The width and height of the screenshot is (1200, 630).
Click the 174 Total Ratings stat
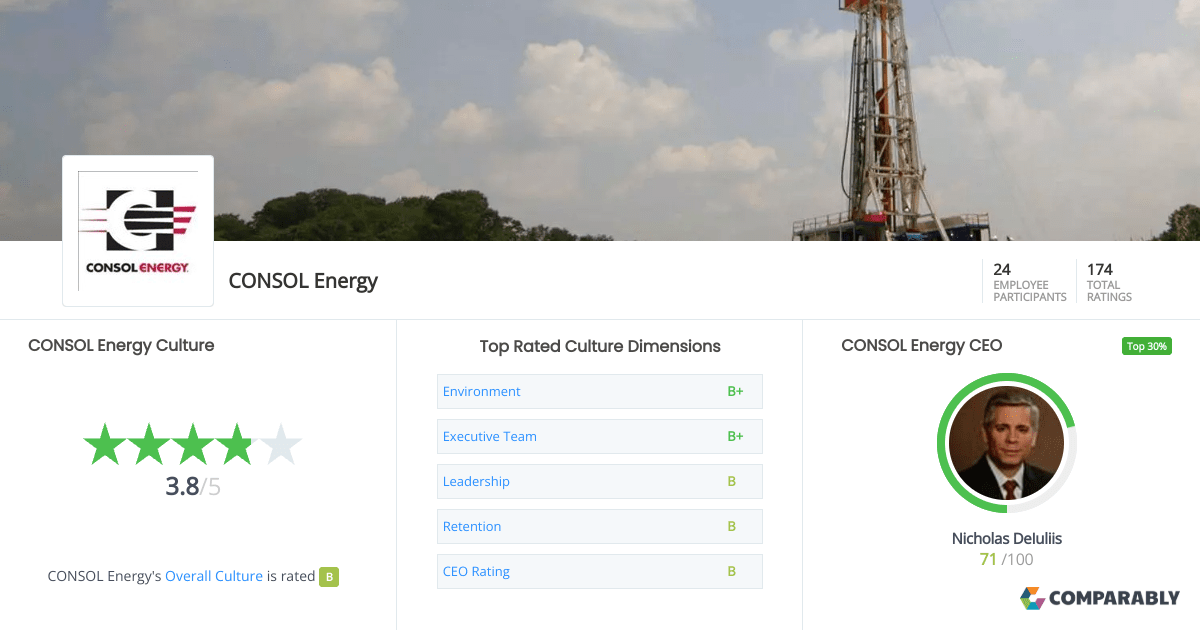pos(1108,280)
